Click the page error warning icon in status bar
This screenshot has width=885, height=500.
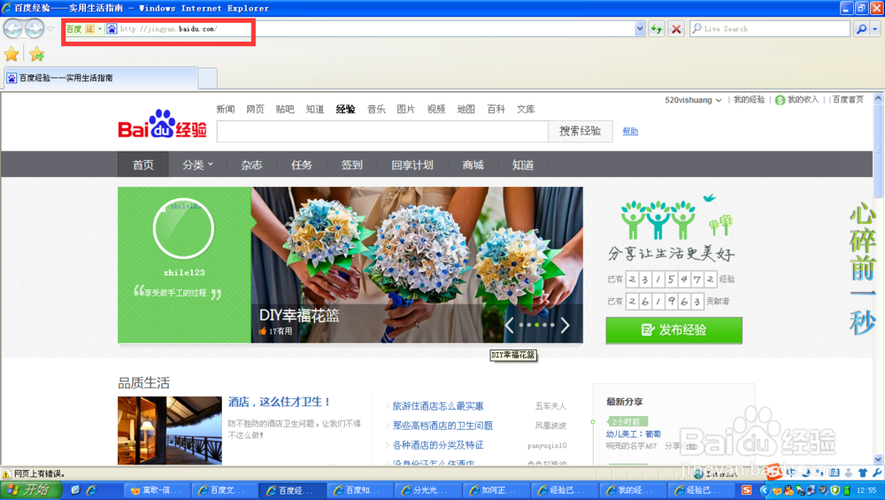pos(6,474)
